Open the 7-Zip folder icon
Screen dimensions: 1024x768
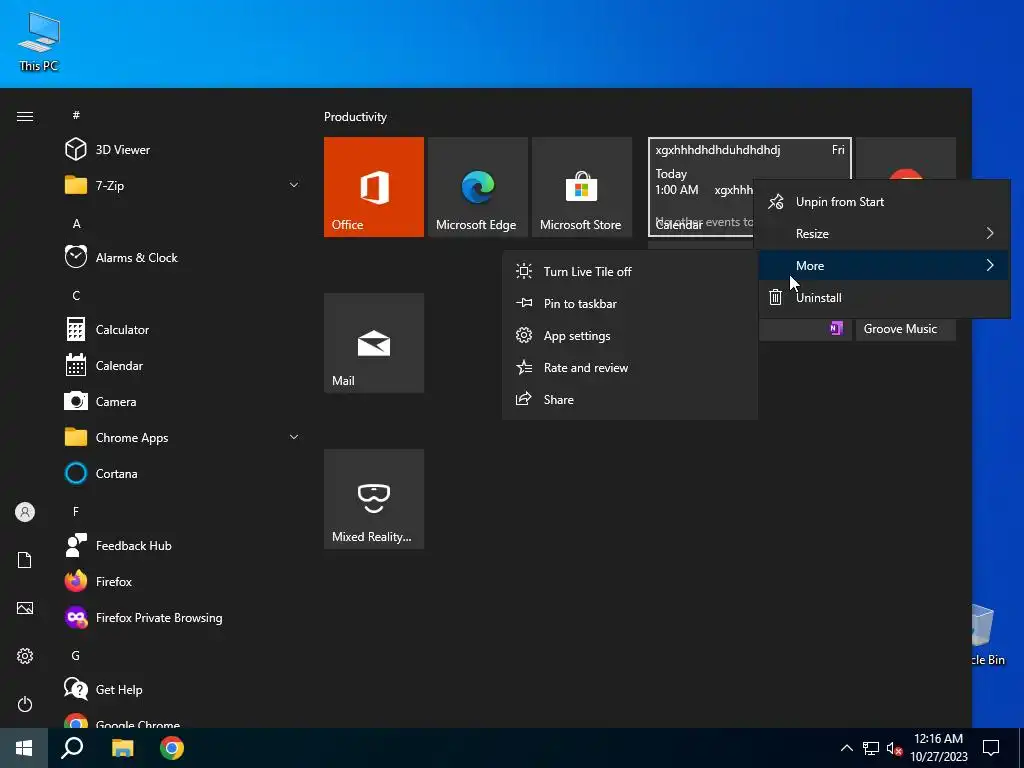[76, 185]
